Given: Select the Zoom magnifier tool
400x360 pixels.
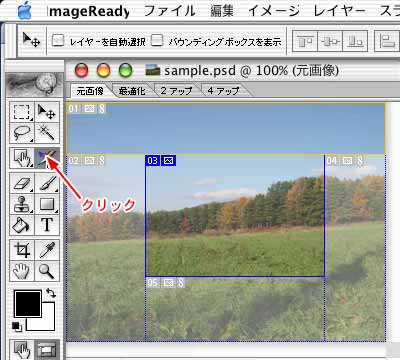Looking at the screenshot, I should (x=47, y=271).
